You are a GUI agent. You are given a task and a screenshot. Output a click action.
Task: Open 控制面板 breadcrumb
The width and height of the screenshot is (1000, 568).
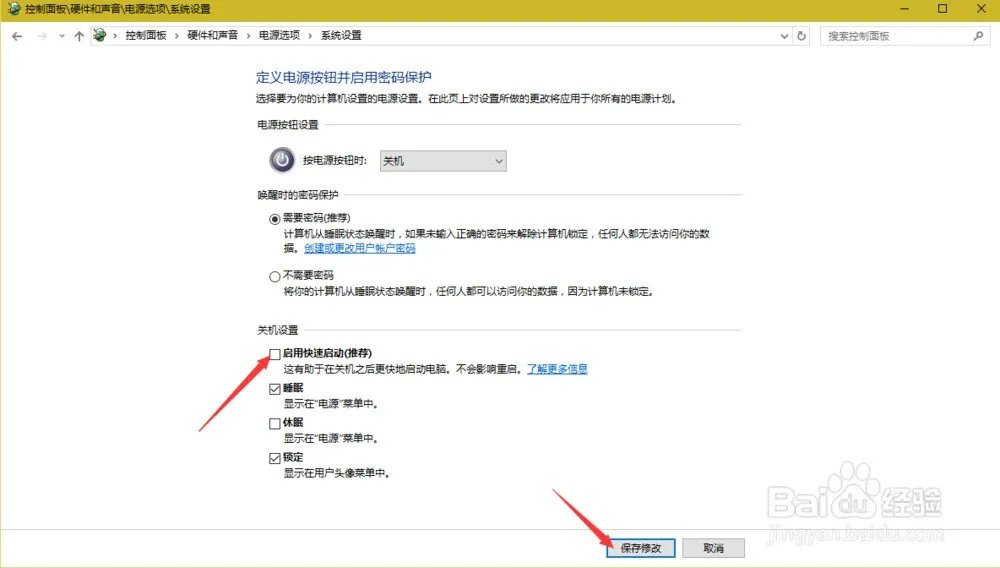pos(145,36)
